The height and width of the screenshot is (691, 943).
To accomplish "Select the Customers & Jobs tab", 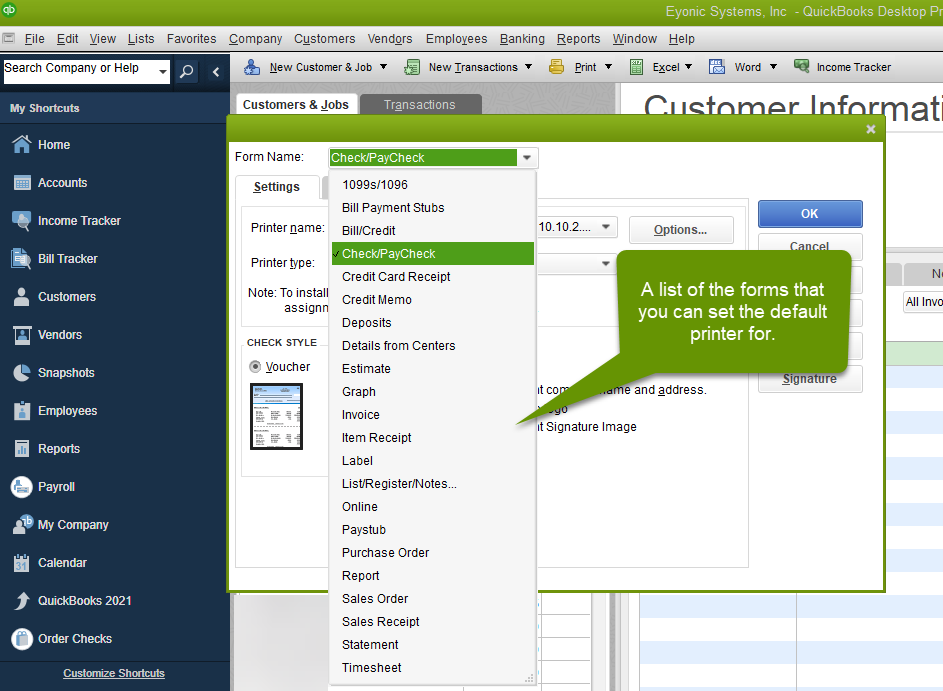I will click(295, 105).
